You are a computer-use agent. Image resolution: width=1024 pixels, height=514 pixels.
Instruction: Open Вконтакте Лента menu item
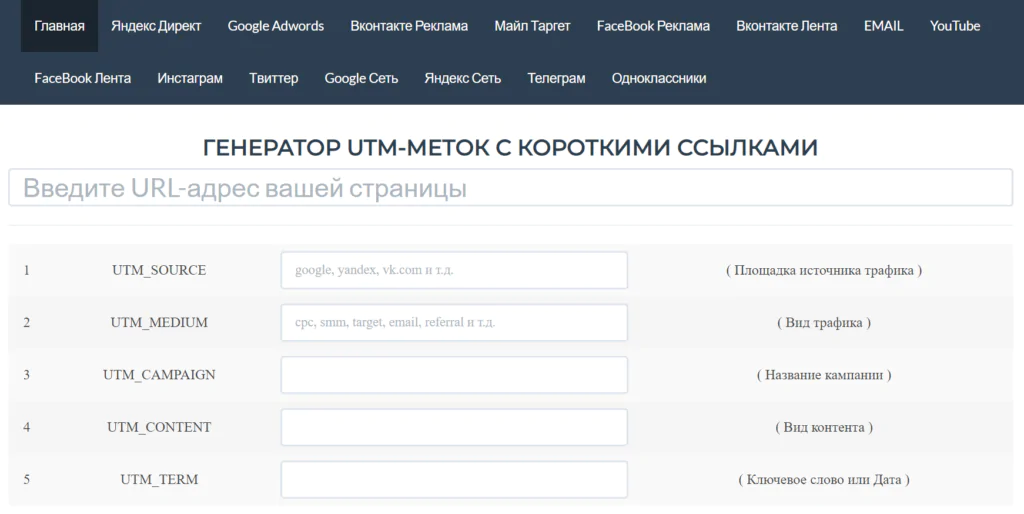[x=786, y=26]
